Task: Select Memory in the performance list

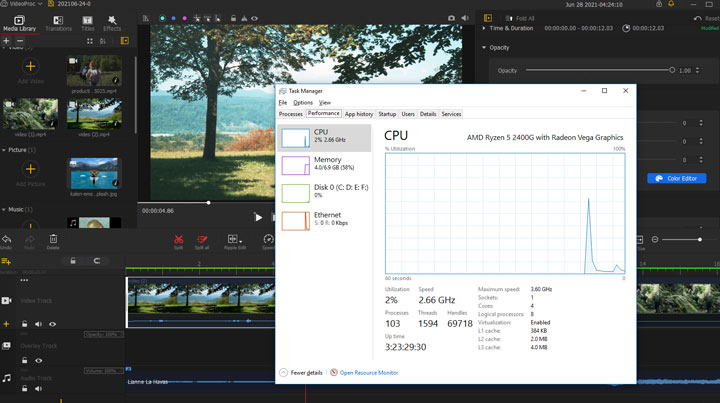Action: pos(323,165)
